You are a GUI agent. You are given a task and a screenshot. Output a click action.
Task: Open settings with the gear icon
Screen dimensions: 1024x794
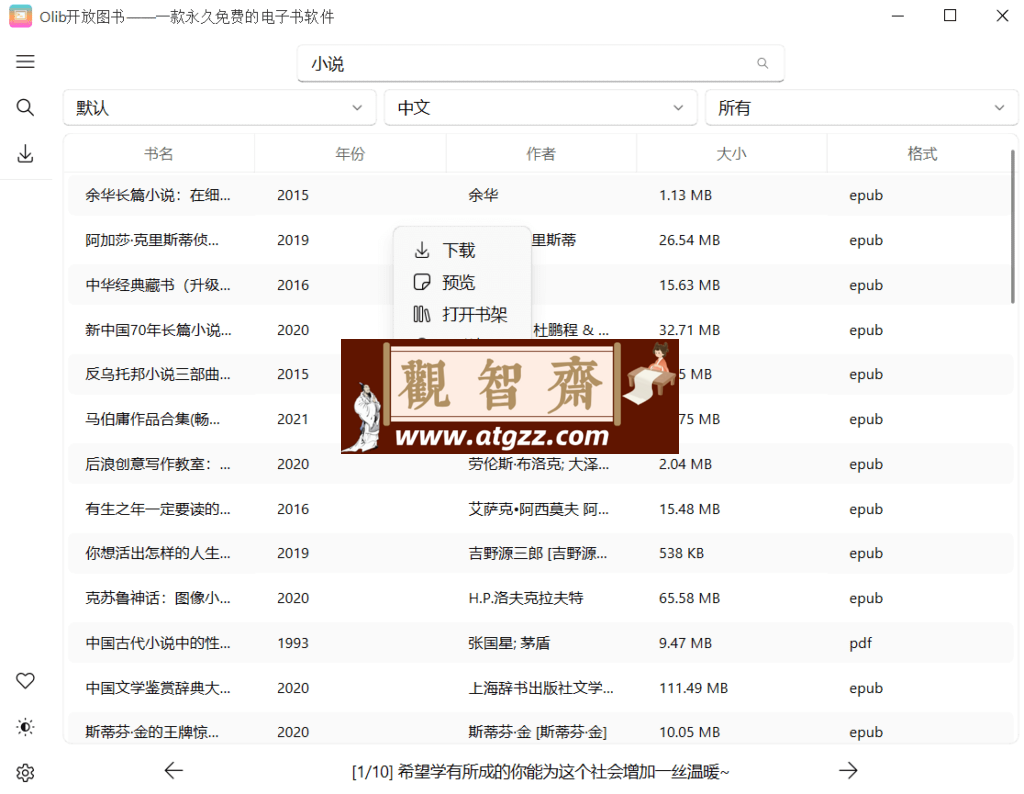point(25,772)
